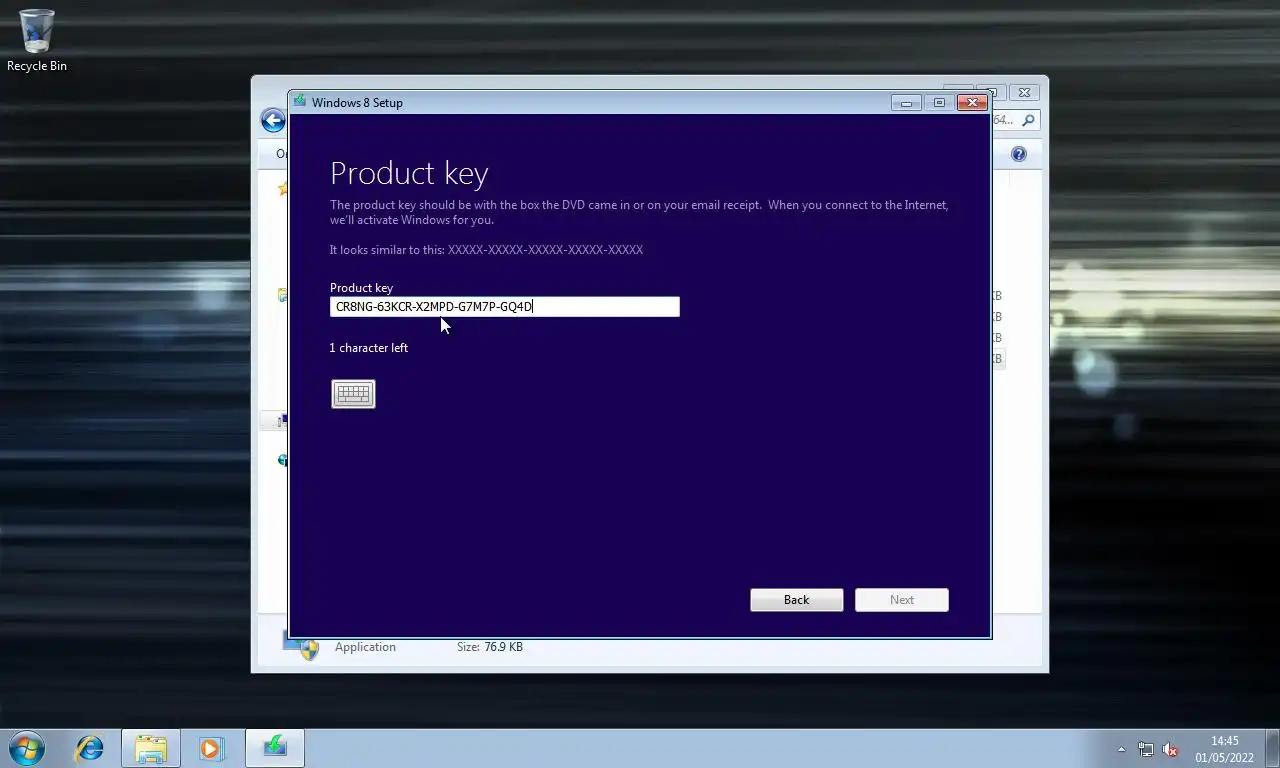The height and width of the screenshot is (768, 1280).
Task: Click the muted volume tray icon
Action: 1170,749
